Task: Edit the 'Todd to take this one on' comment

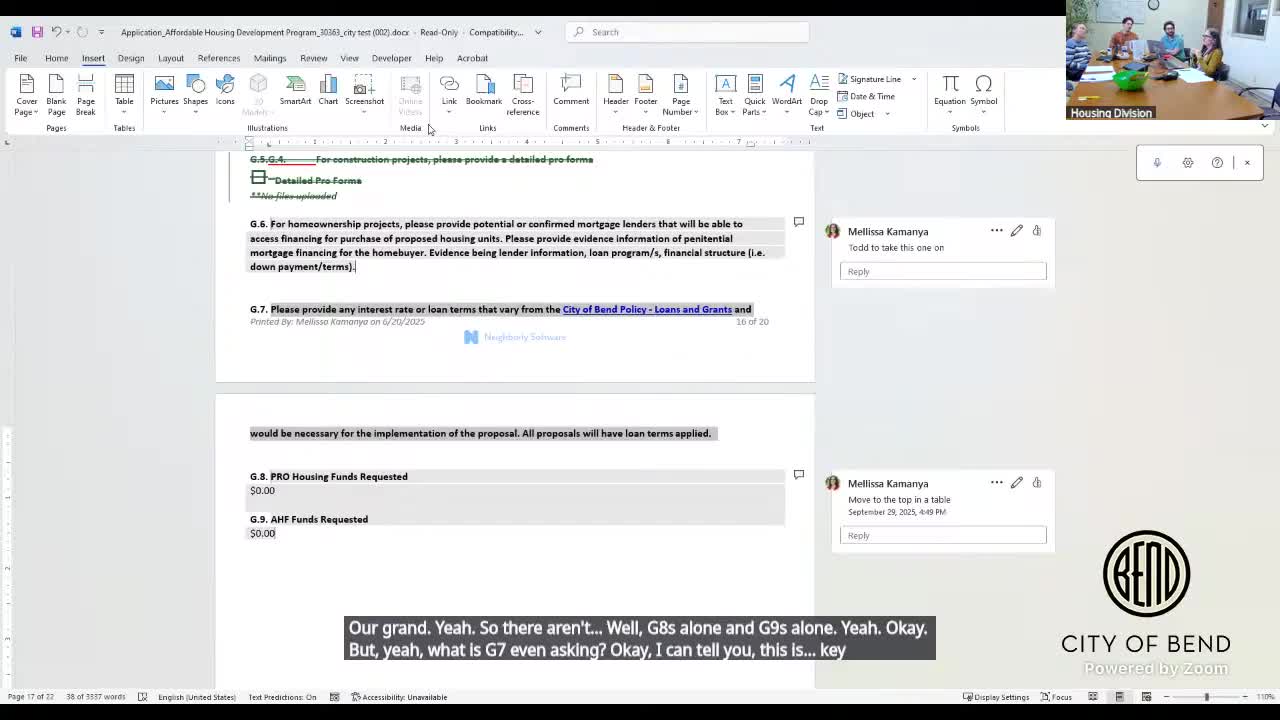Action: tap(1017, 231)
